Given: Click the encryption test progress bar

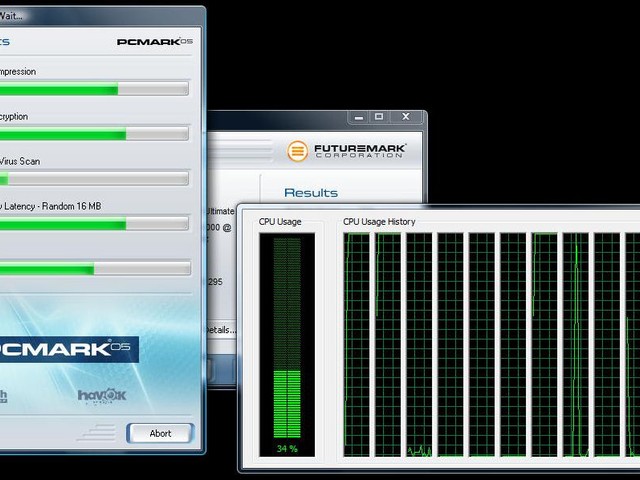Looking at the screenshot, I should click(94, 133).
